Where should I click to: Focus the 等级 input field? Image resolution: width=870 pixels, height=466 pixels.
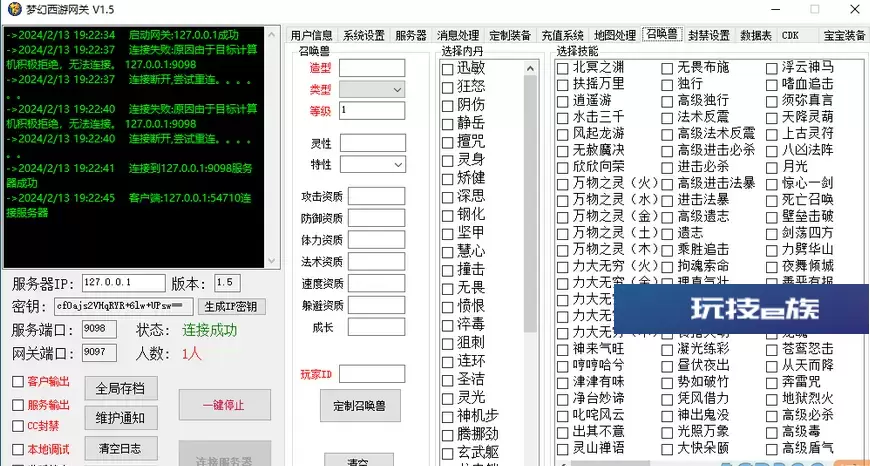click(372, 110)
